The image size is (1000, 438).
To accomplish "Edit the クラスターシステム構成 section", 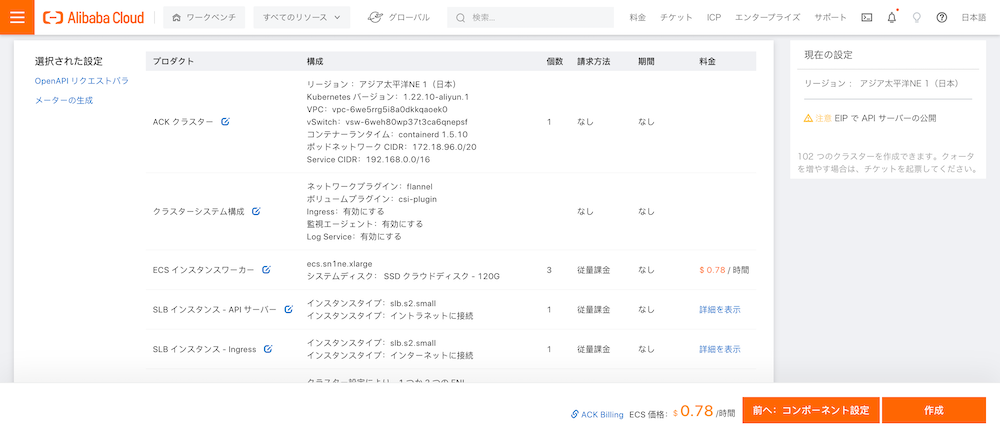I will 256,211.
